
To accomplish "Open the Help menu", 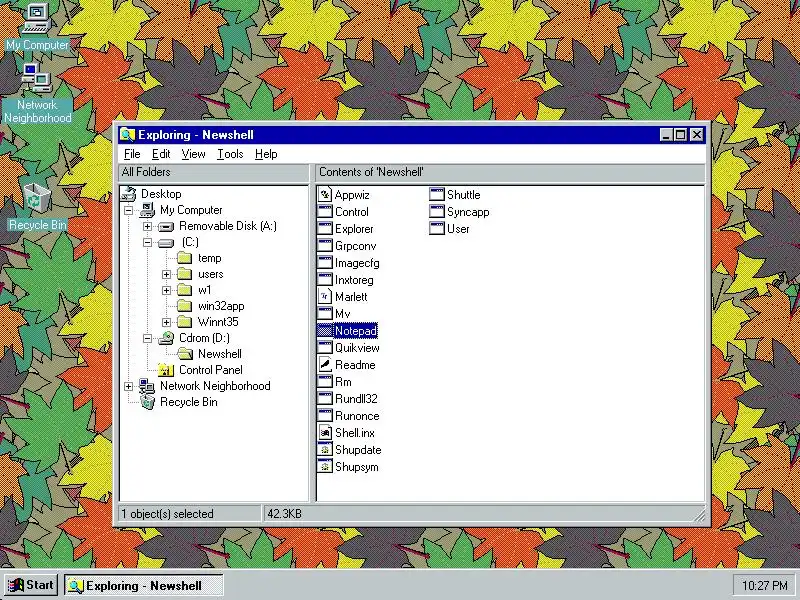I will point(266,154).
